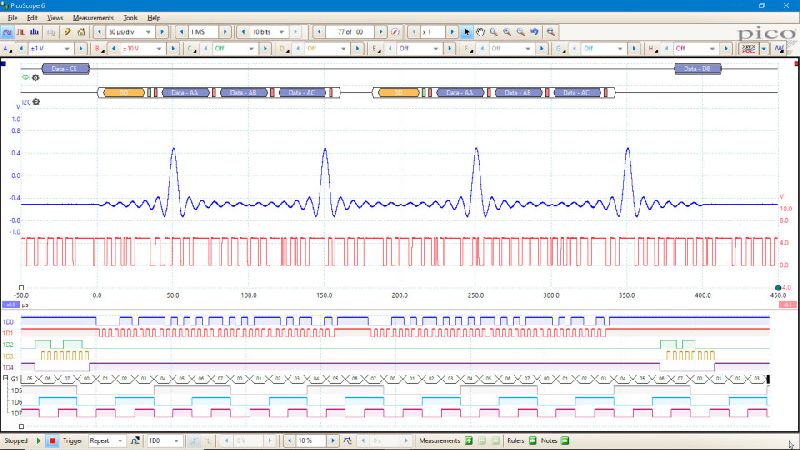Undo zoom with the blue arrow icon
Image resolution: width=800 pixels, height=450 pixels.
[x=534, y=32]
